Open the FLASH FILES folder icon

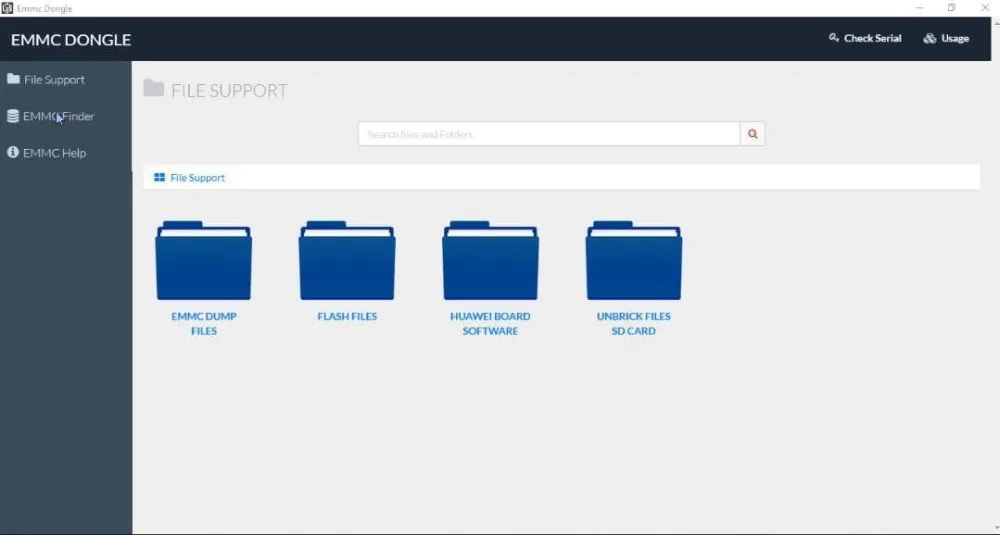(x=347, y=260)
